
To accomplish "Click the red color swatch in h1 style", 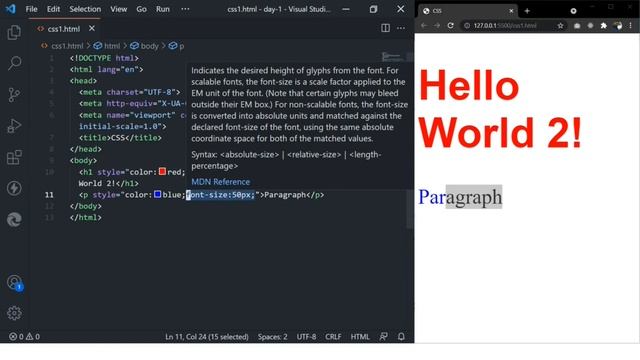I will 162,171.
